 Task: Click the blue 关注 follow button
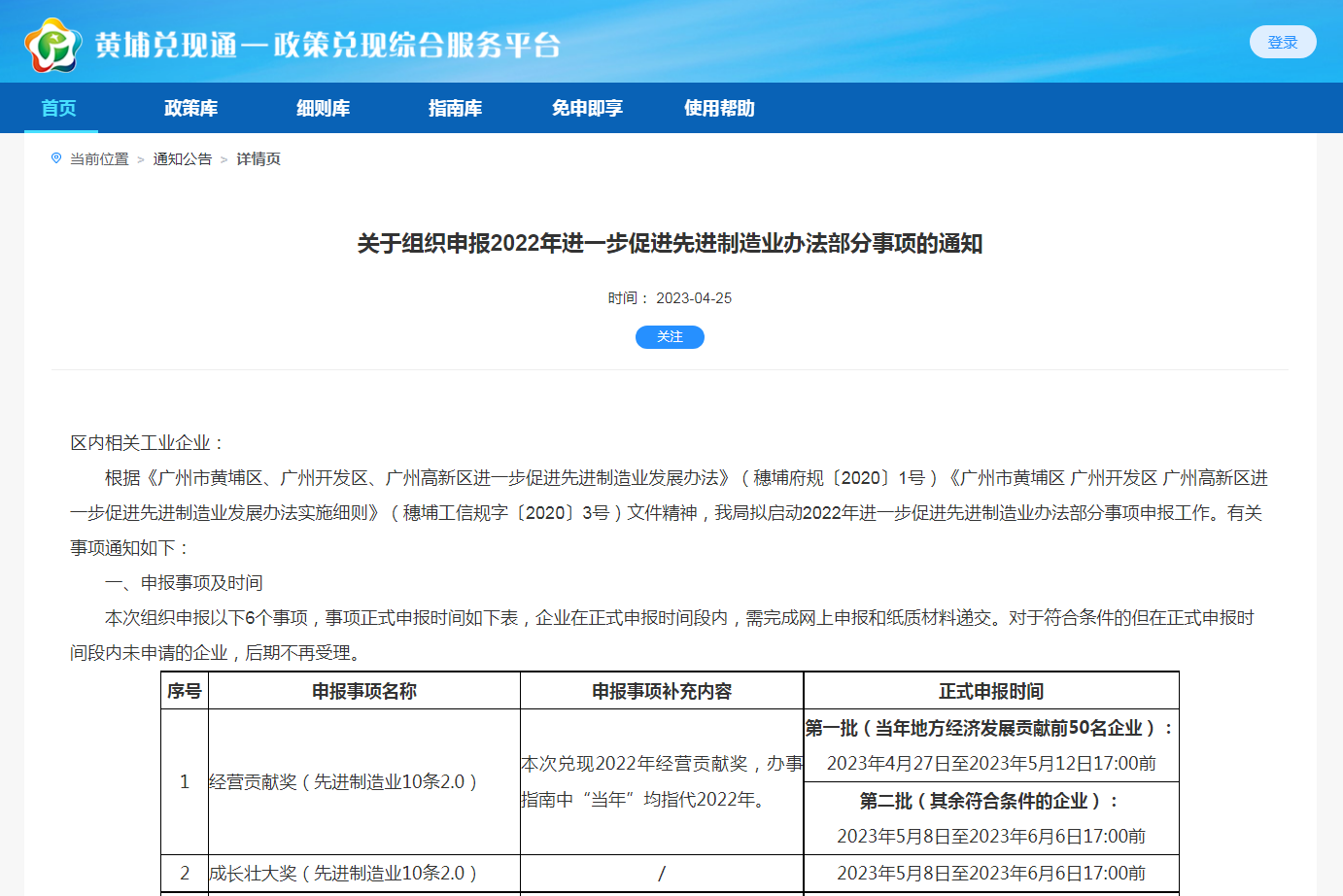670,337
